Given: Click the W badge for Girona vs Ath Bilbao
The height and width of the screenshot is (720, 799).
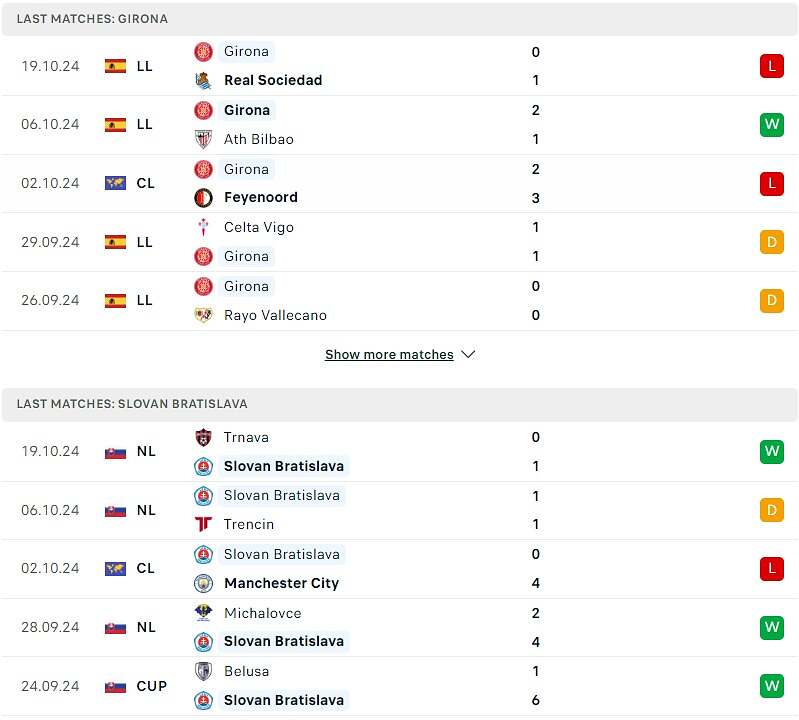Looking at the screenshot, I should coord(771,125).
